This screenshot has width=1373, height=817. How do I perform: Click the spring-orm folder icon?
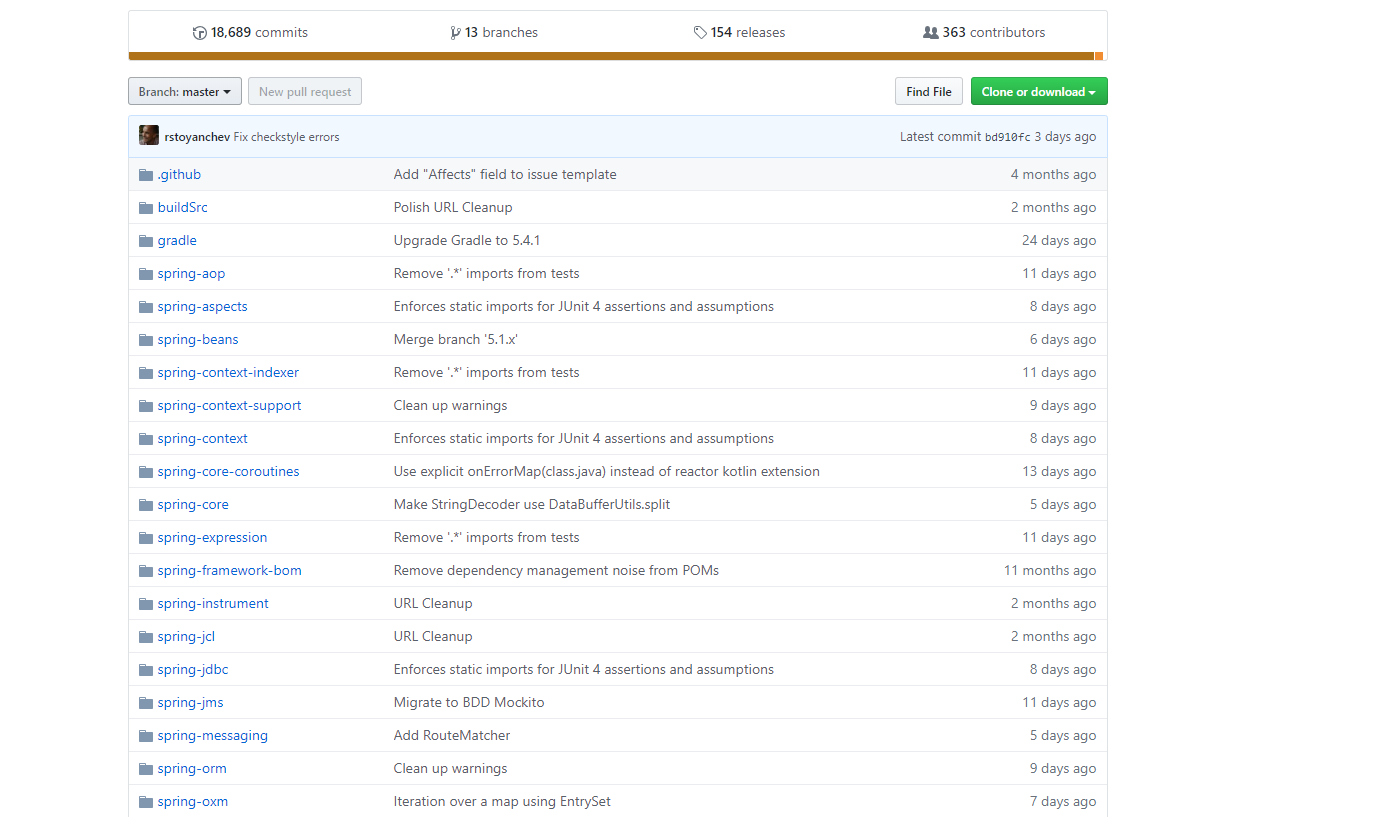pos(146,769)
